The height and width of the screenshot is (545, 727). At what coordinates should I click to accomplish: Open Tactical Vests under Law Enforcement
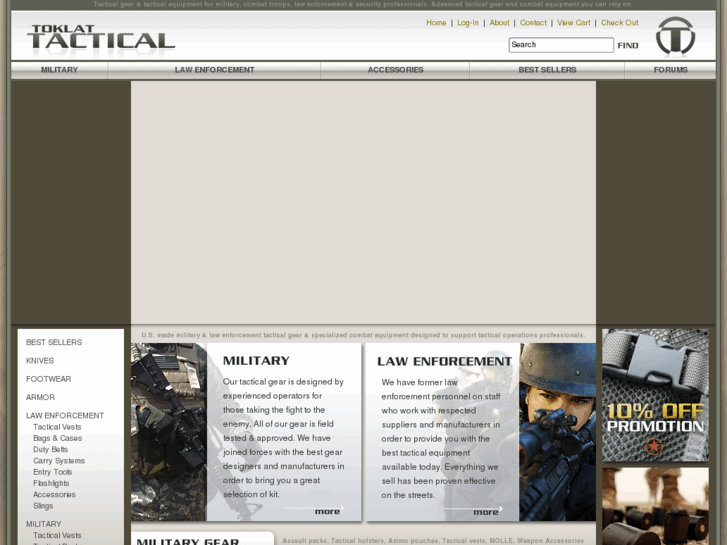click(x=57, y=427)
